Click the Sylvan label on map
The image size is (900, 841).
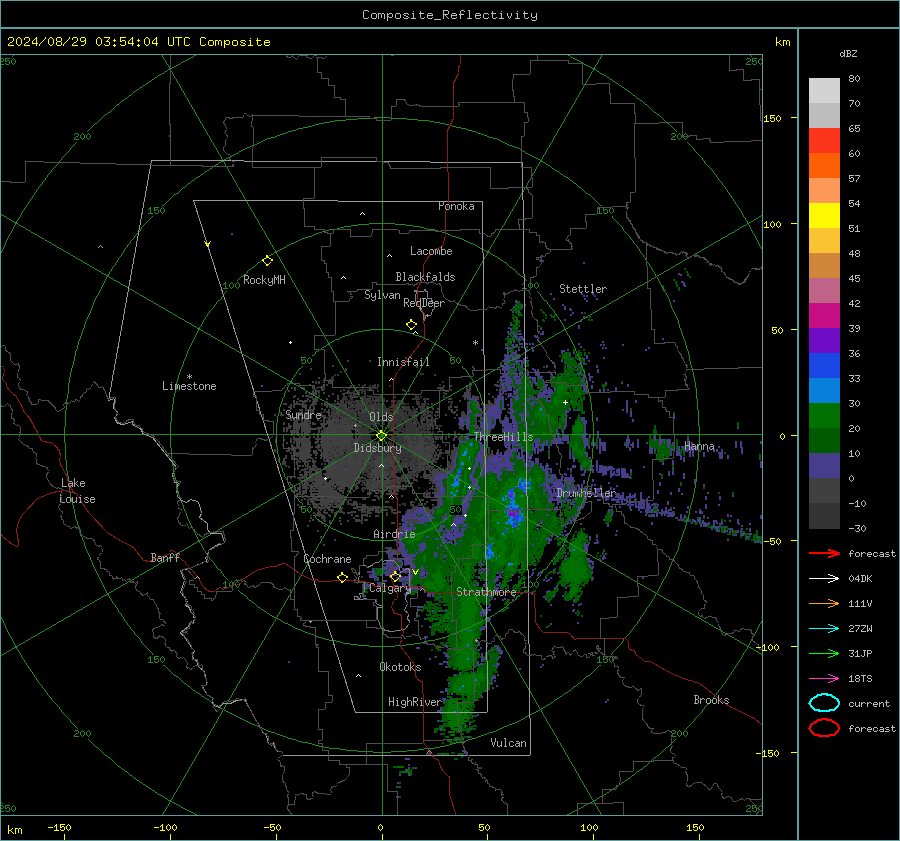coord(382,295)
